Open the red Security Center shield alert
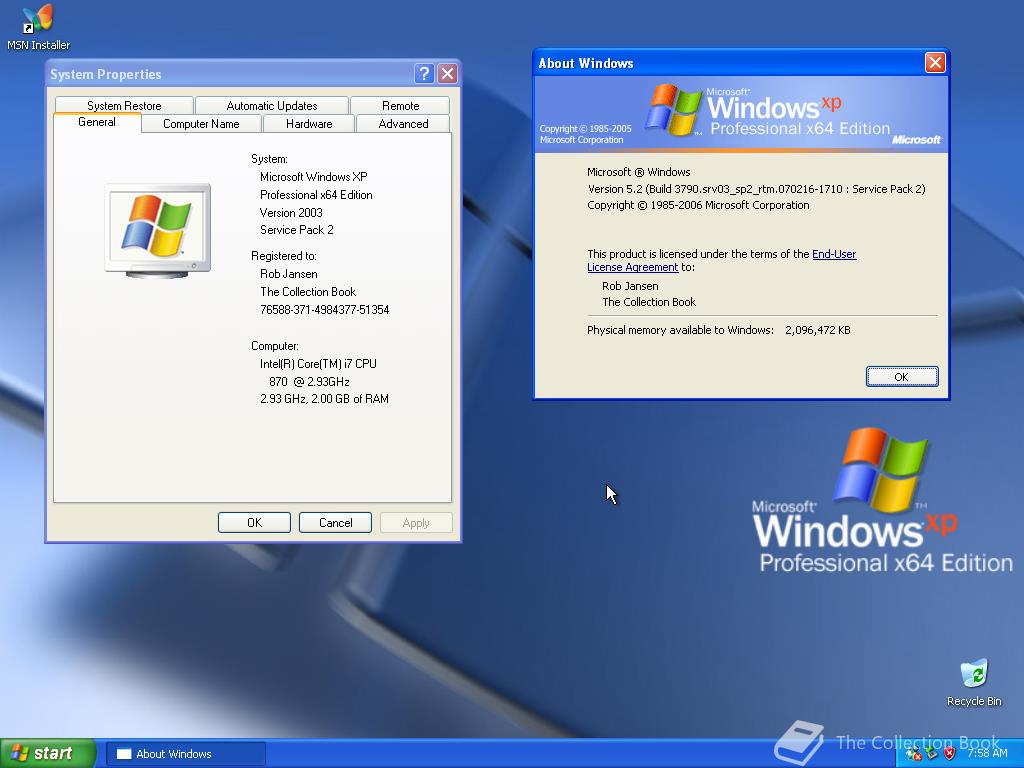 (x=949, y=754)
